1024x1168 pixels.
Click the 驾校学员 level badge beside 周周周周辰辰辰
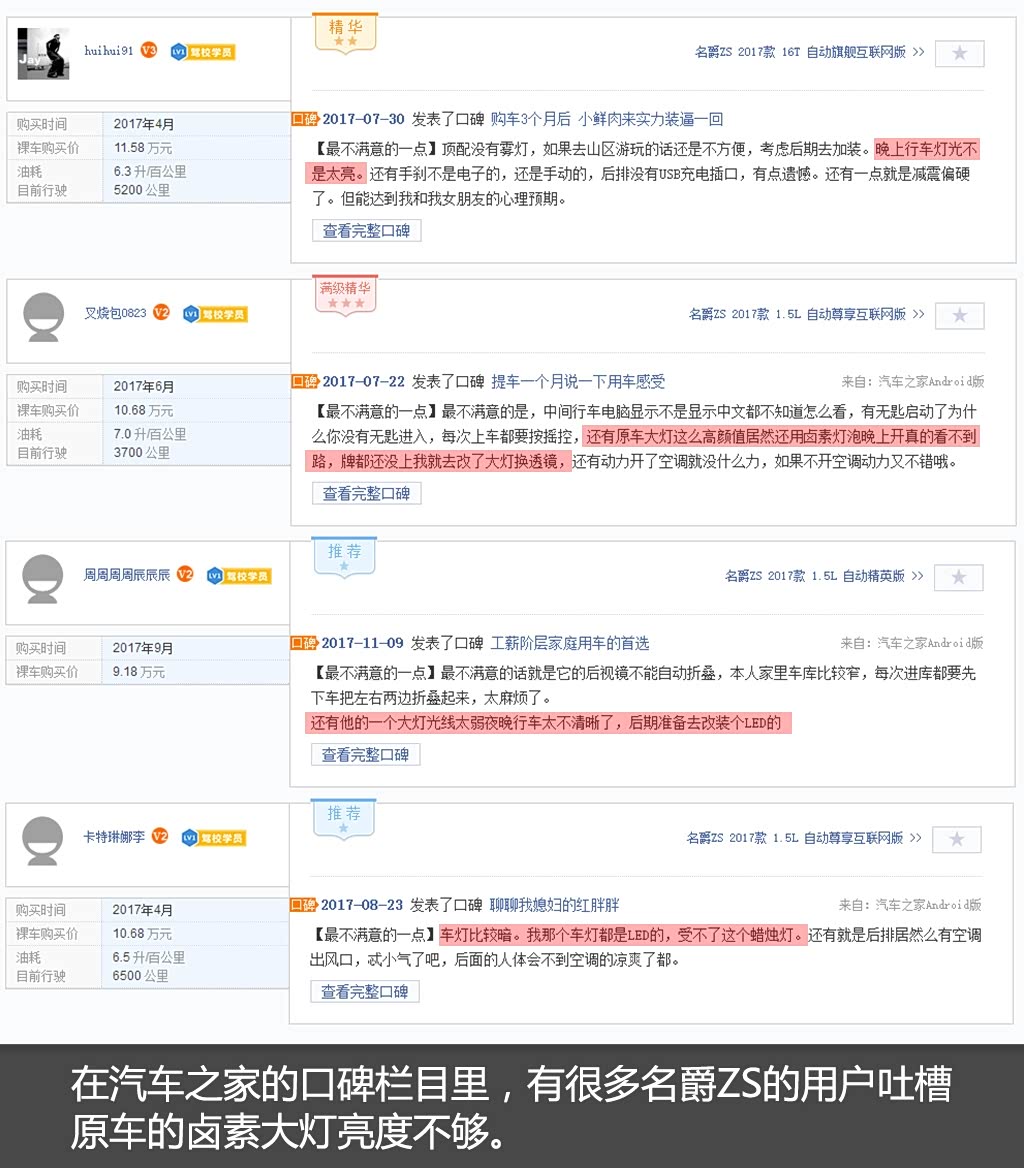pos(239,576)
